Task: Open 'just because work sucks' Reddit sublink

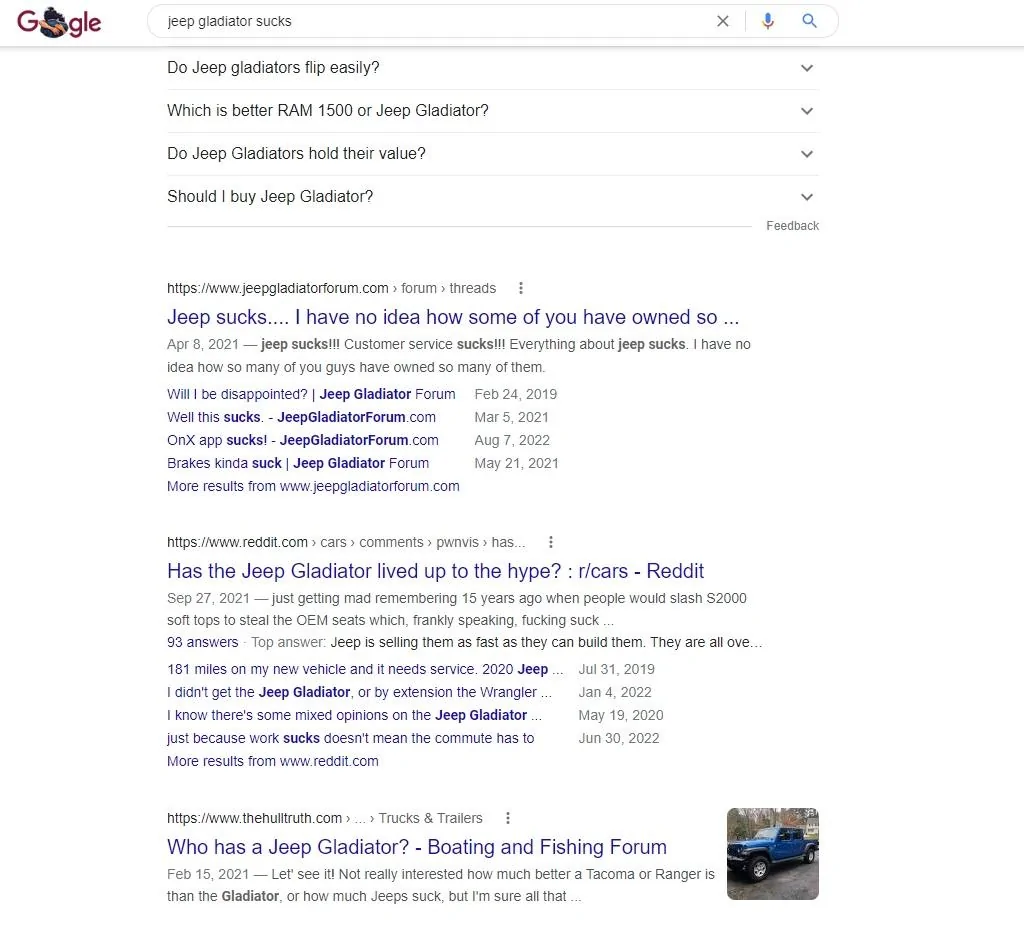Action: (x=350, y=738)
